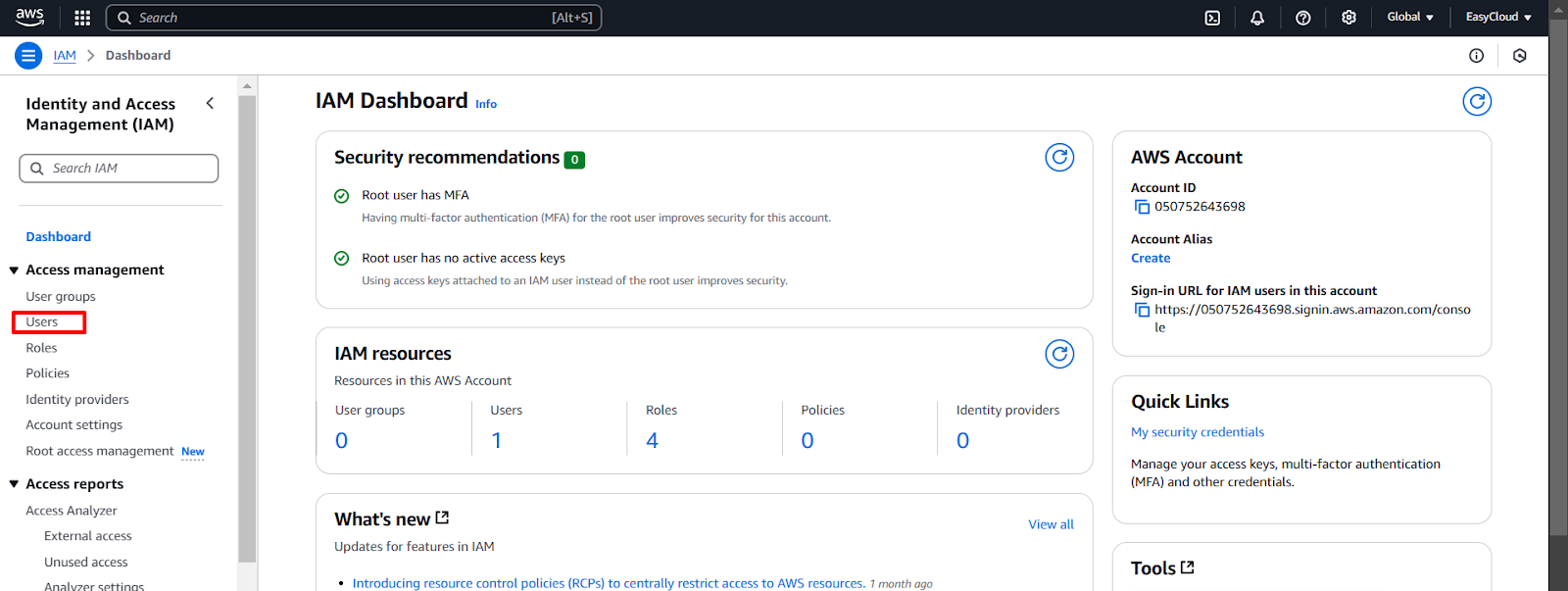Open External access under Access Analyzer
The image size is (1568, 591).
pyautogui.click(x=88, y=536)
